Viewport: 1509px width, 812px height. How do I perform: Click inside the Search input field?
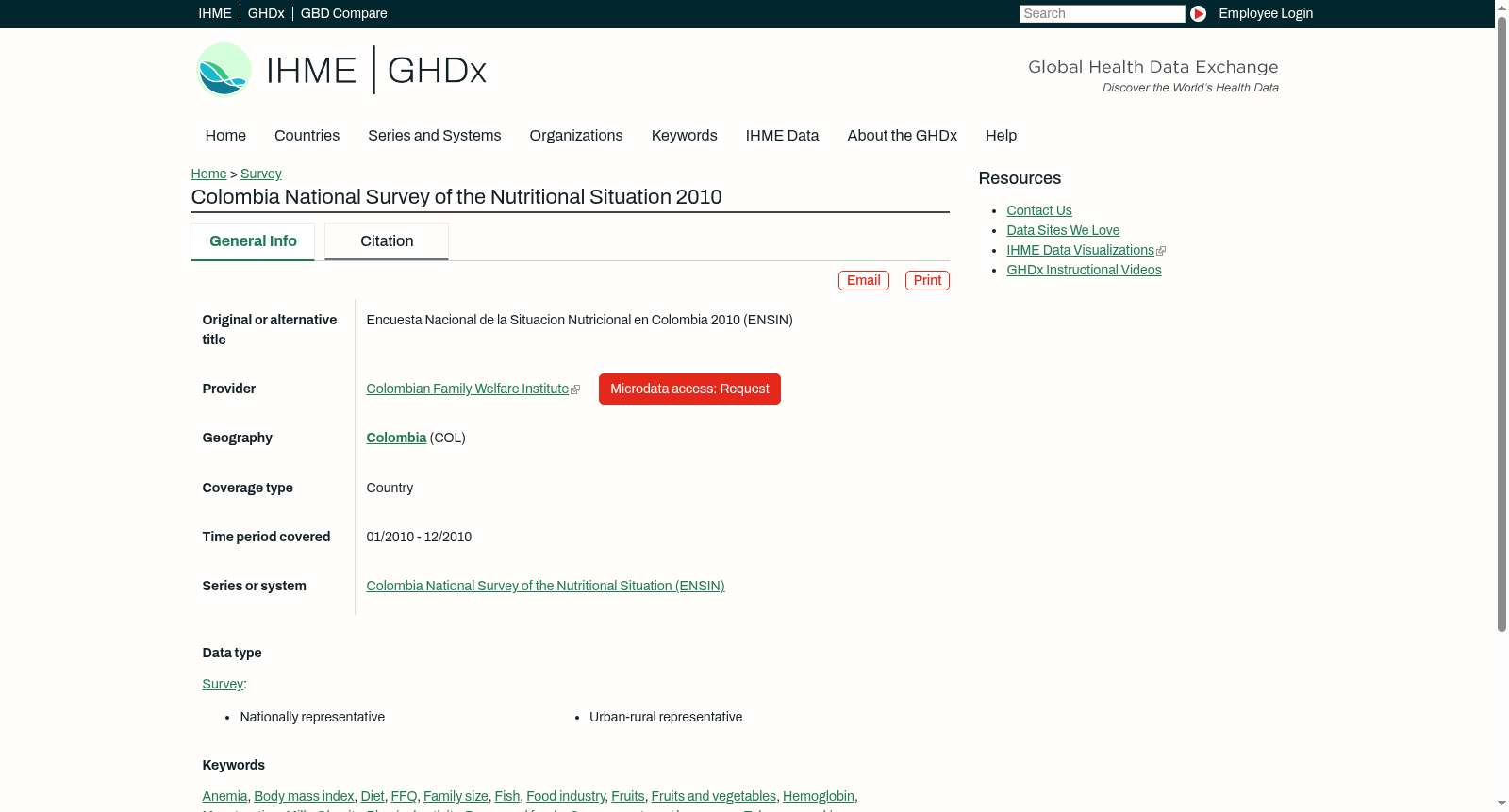pos(1102,13)
